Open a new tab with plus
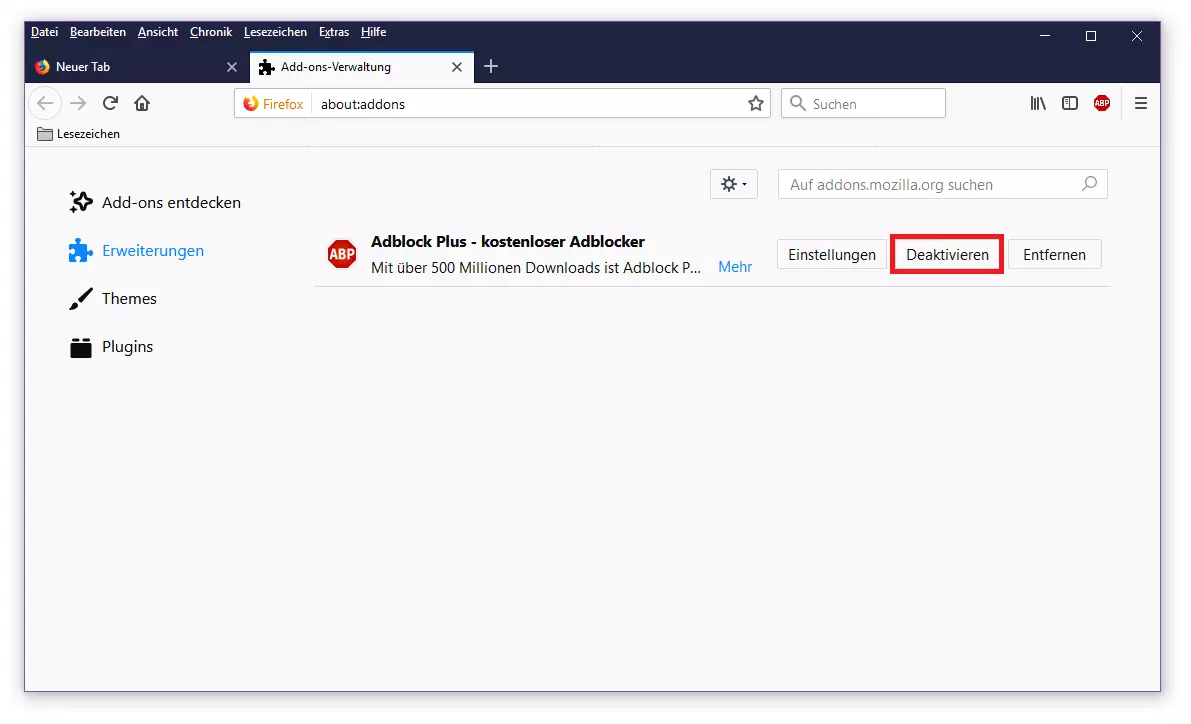1191x724 pixels. (491, 66)
